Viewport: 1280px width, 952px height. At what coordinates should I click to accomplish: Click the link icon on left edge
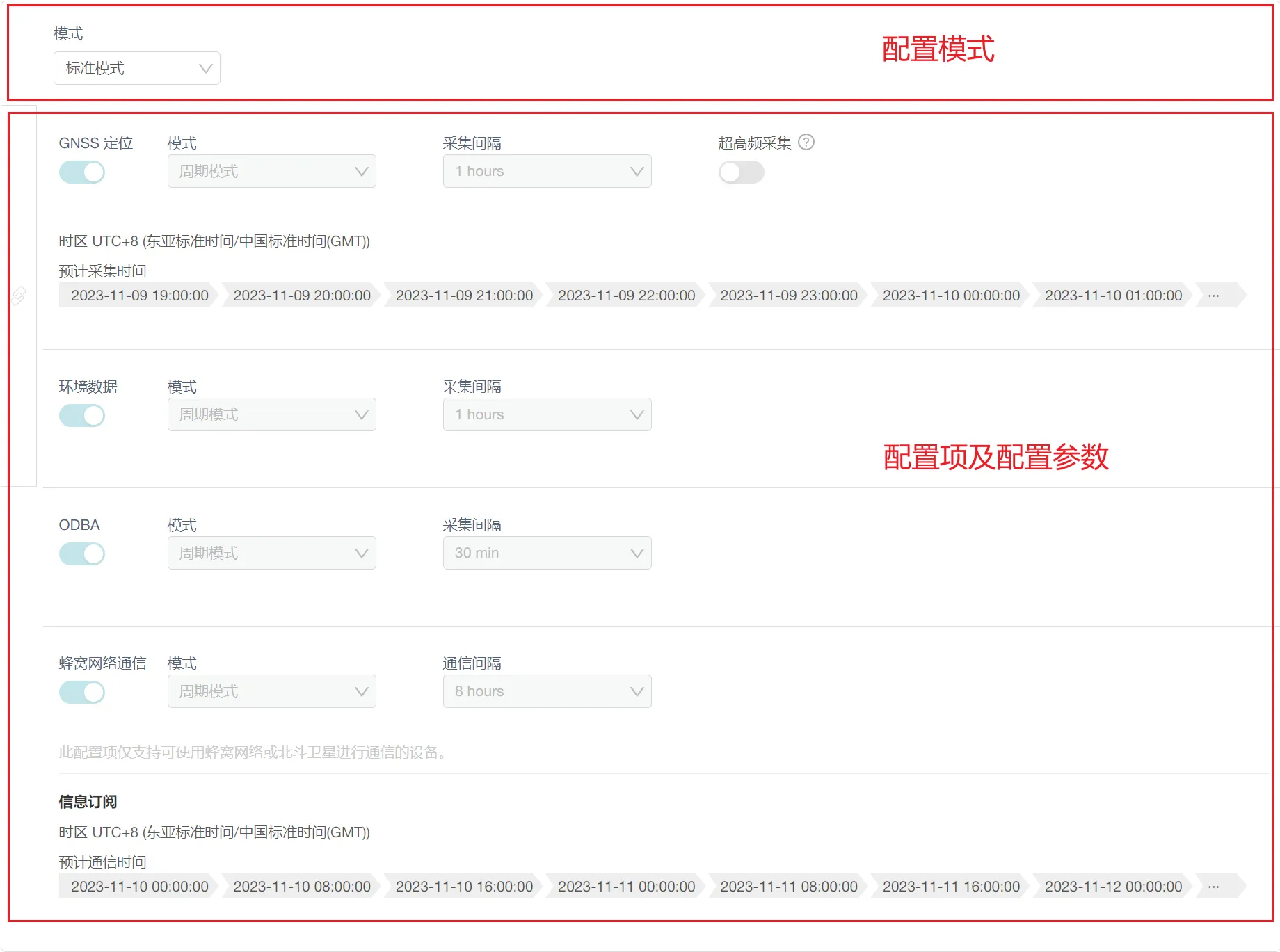coord(19,296)
